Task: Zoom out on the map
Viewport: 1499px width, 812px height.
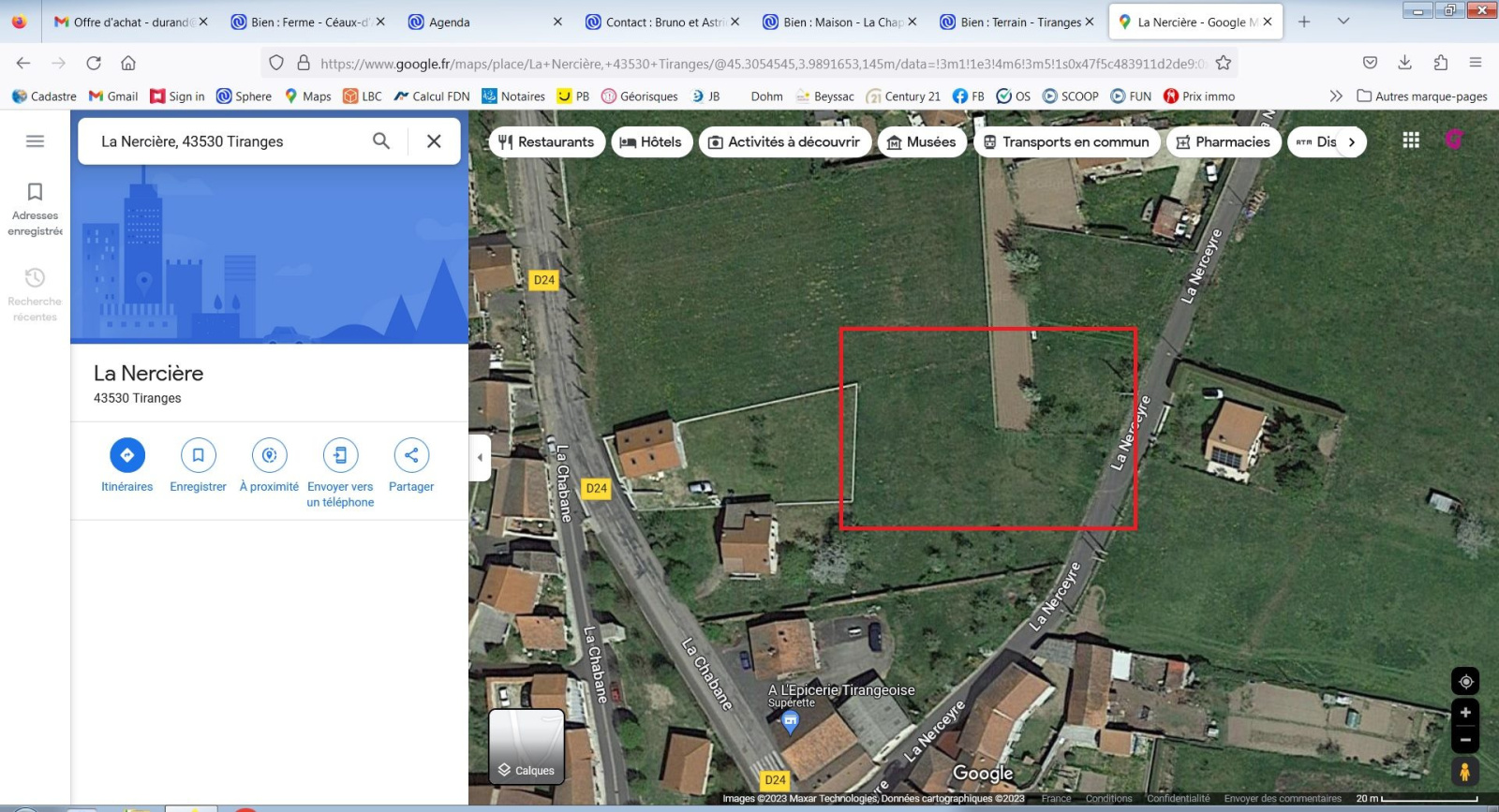Action: (x=1465, y=740)
